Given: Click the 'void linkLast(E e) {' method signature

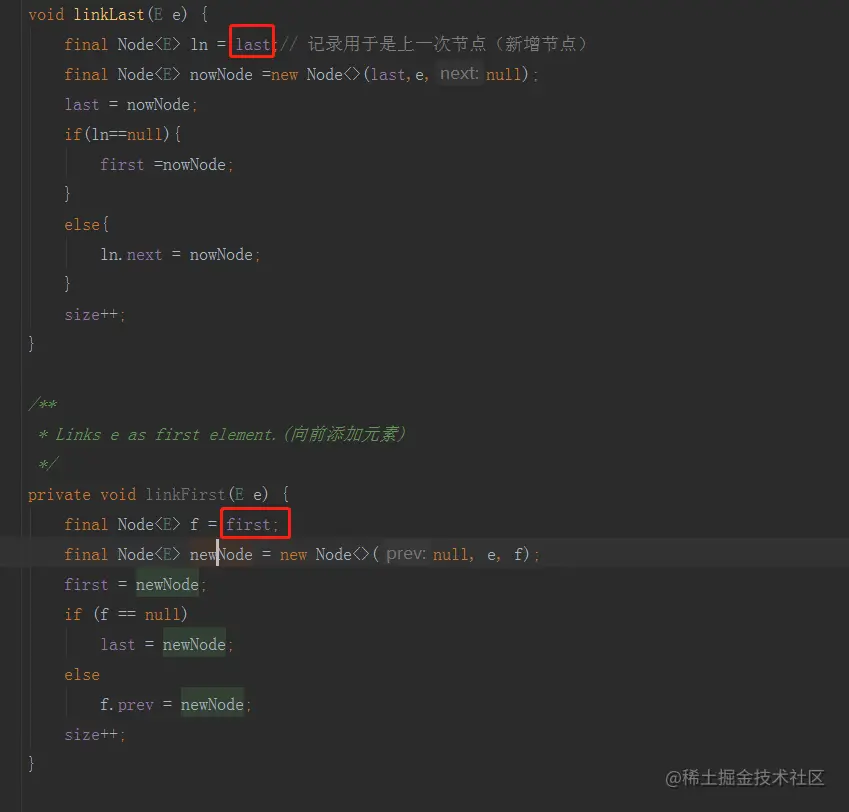Looking at the screenshot, I should coord(118,14).
